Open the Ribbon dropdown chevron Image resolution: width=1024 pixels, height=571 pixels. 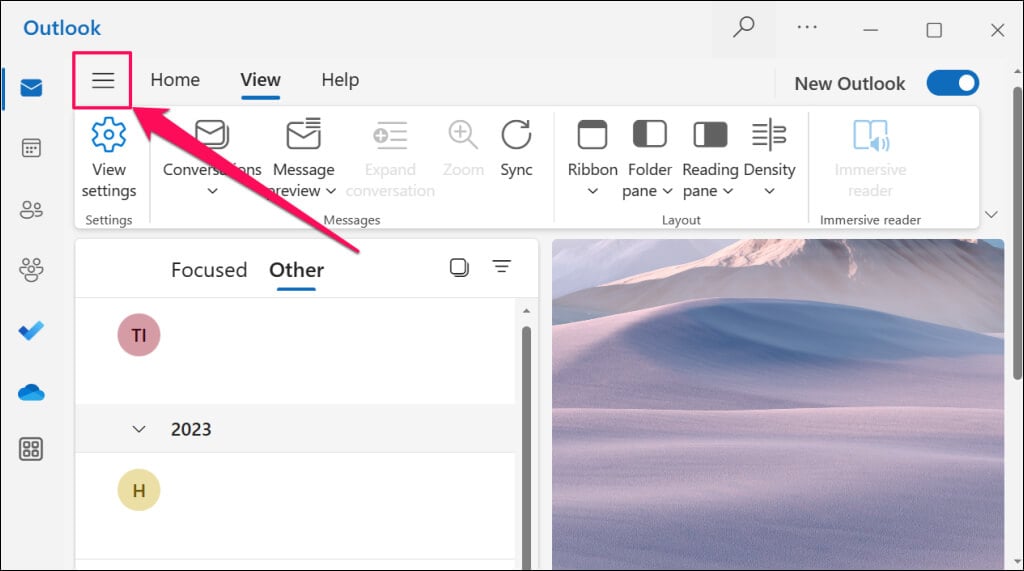(592, 191)
